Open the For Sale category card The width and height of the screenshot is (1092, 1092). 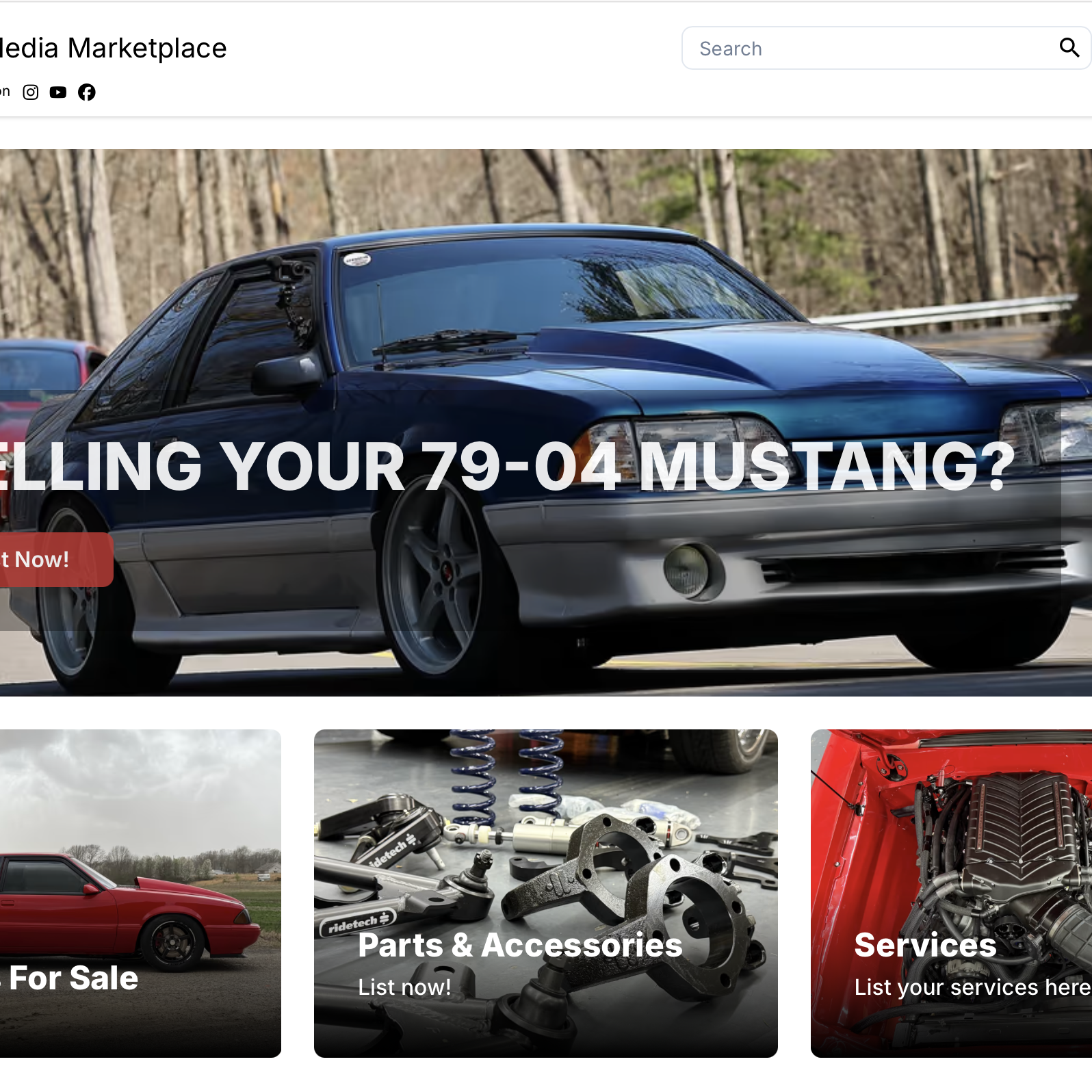point(140,894)
